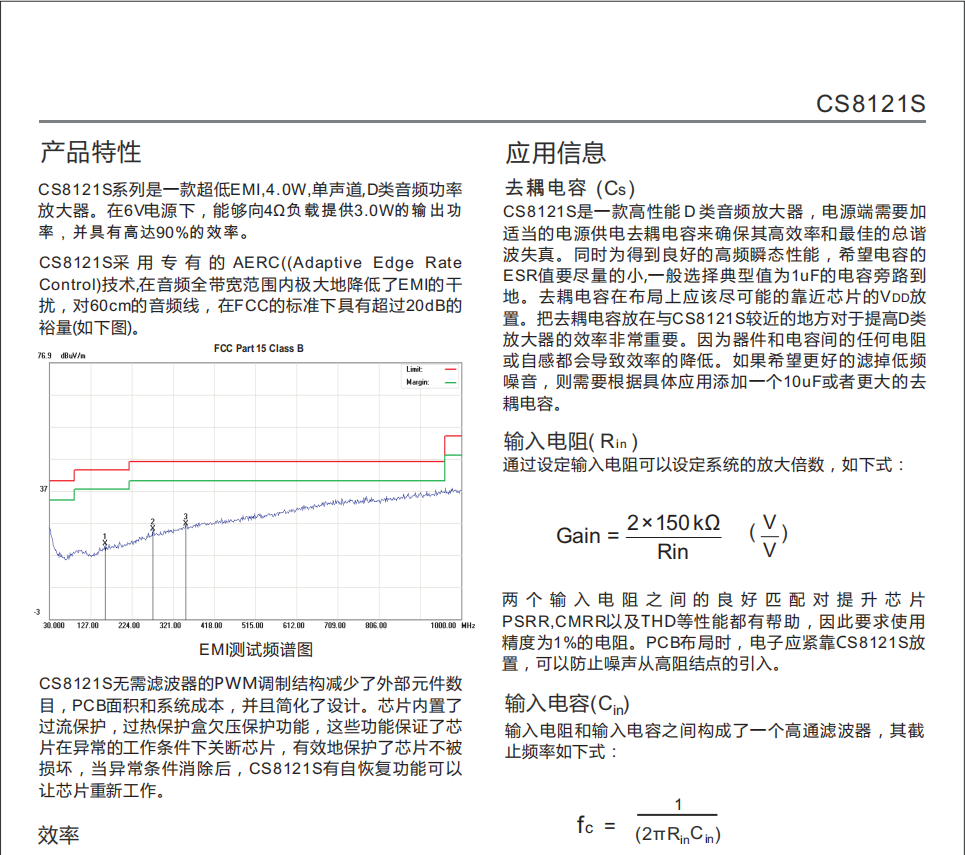This screenshot has width=965, height=855.
Task: Click the 30.000 frequency axis label
Action: coord(52,625)
